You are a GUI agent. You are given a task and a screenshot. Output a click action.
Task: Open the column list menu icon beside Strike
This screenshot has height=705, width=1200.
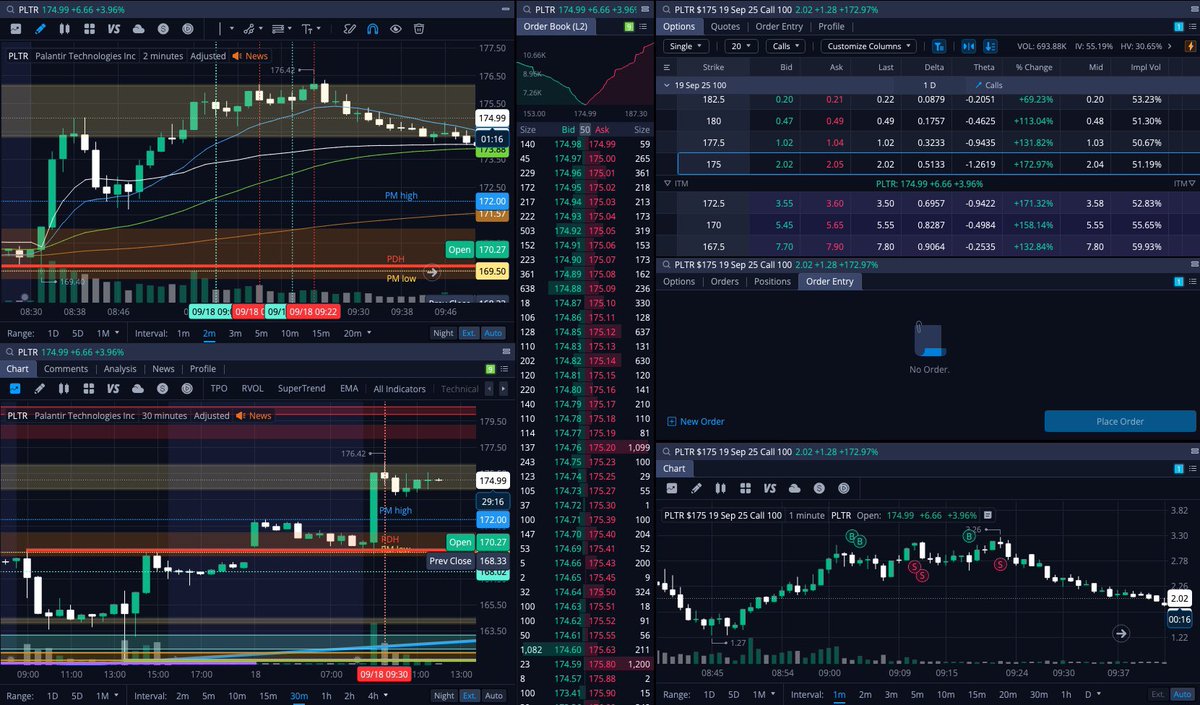tap(667, 67)
